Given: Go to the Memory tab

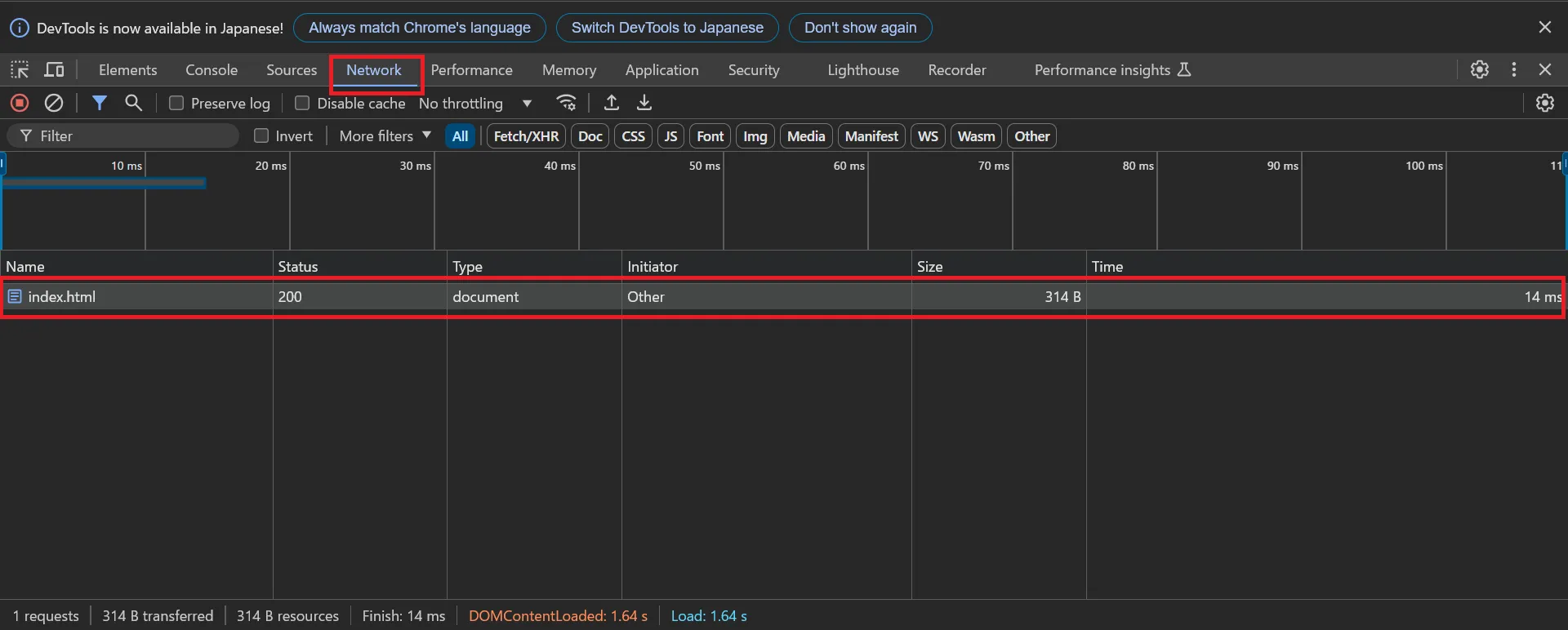Looking at the screenshot, I should coord(569,70).
